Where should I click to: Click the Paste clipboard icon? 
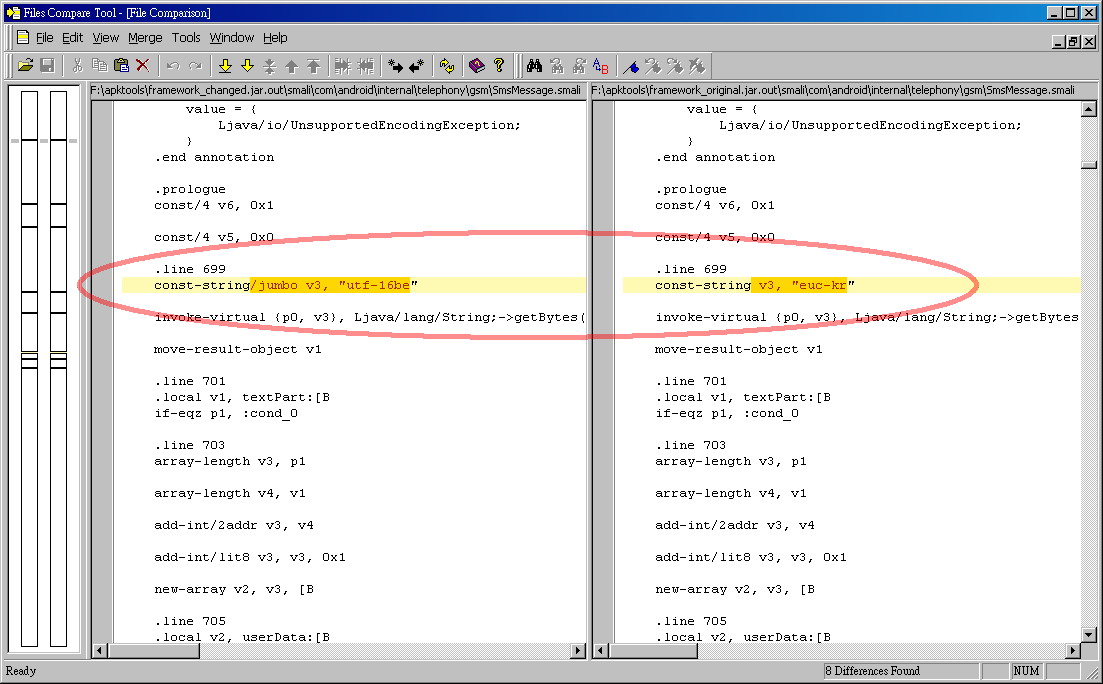[x=121, y=66]
